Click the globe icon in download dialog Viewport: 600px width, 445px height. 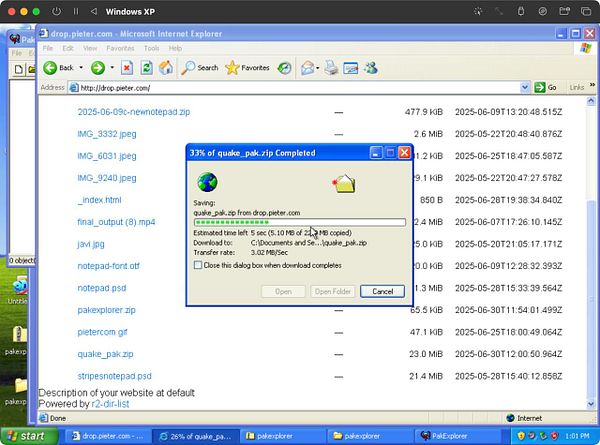pos(207,182)
